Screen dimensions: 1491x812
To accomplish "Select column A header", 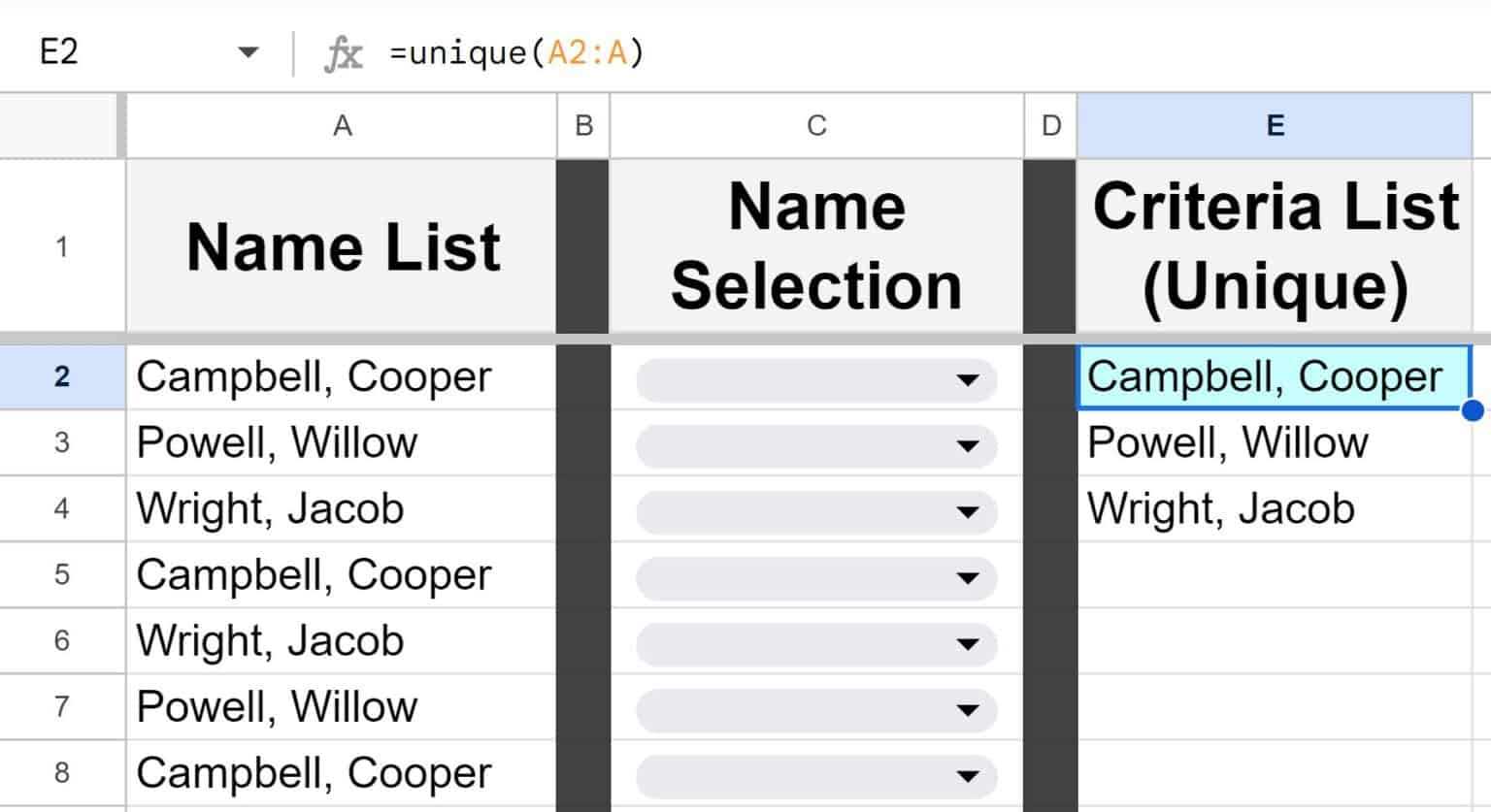I will coord(342,126).
